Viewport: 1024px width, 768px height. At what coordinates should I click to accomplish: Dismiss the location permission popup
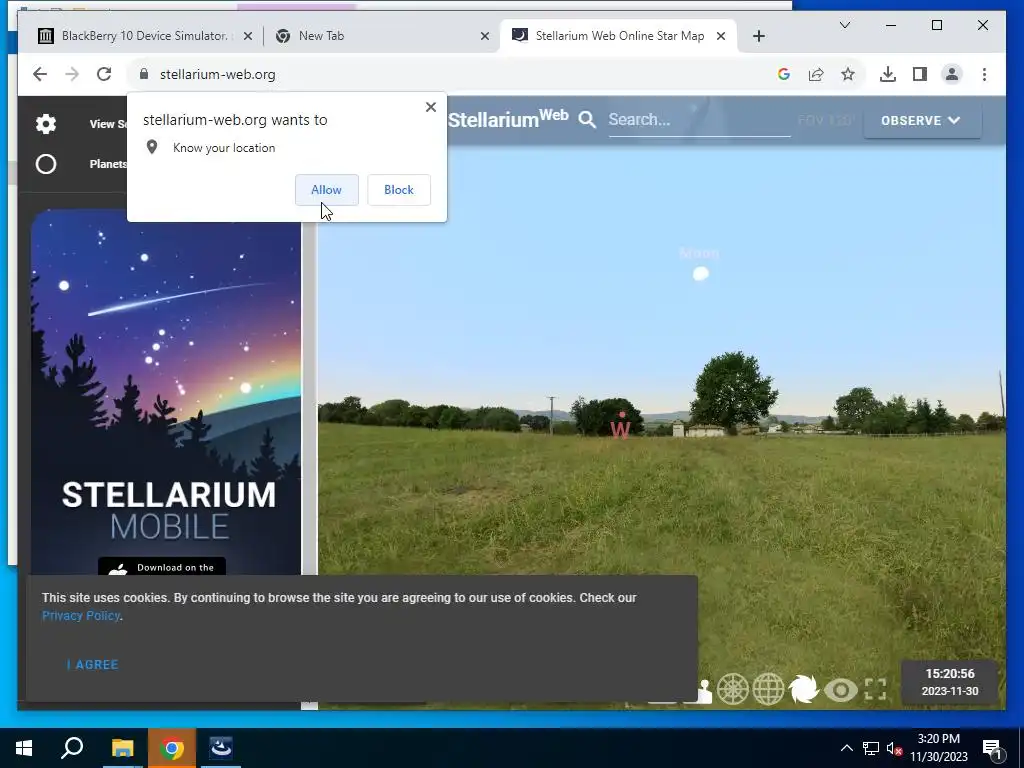430,107
